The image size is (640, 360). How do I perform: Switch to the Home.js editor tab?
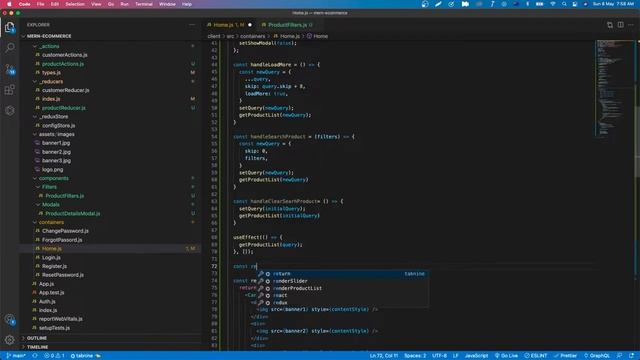click(229, 25)
